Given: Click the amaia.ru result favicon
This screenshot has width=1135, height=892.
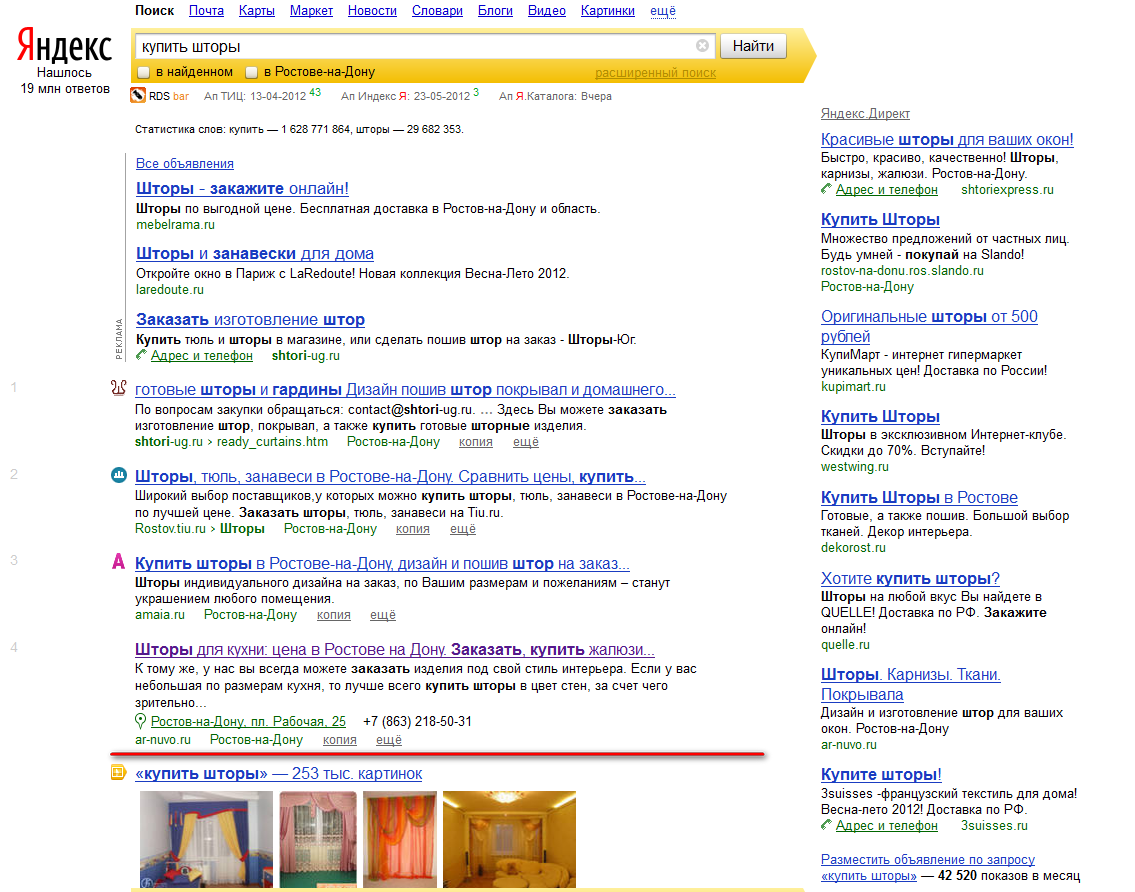Looking at the screenshot, I should 119,561.
